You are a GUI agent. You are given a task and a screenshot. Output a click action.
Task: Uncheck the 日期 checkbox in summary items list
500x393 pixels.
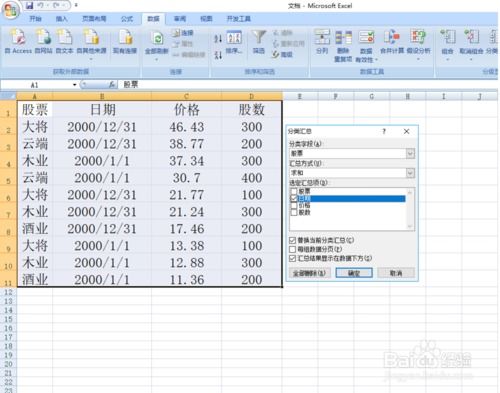coord(294,198)
